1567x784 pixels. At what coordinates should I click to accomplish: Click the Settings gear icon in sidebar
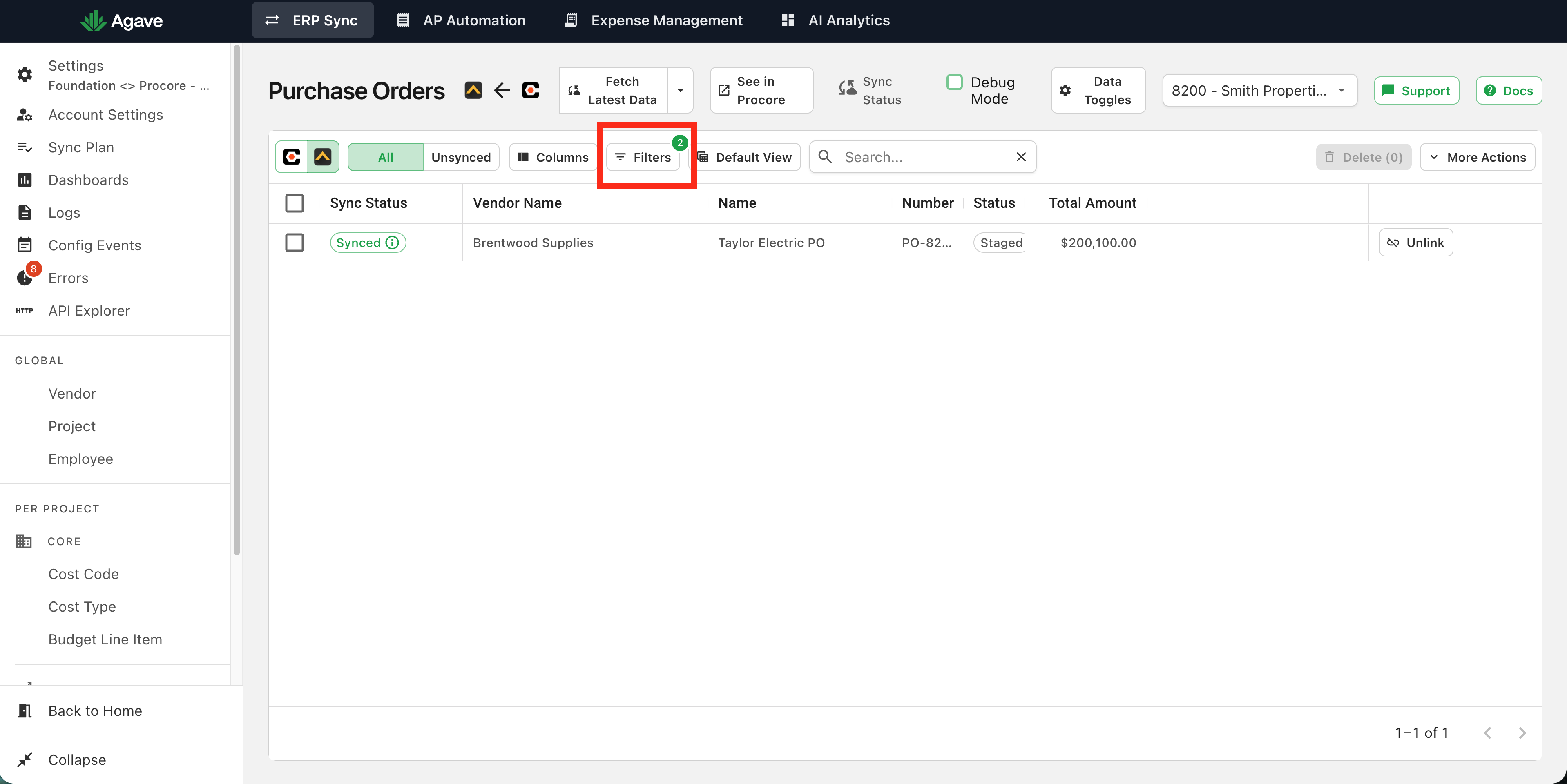(25, 75)
